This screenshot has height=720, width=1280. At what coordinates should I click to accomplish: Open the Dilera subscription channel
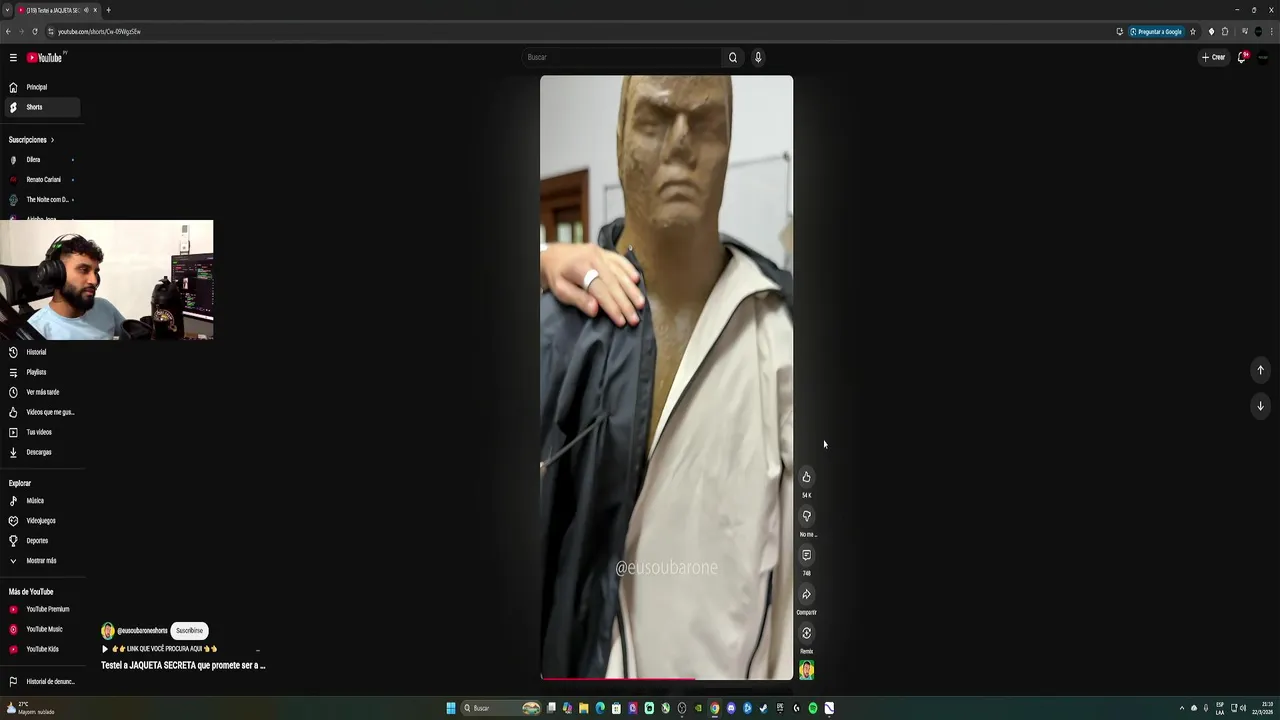(40, 160)
